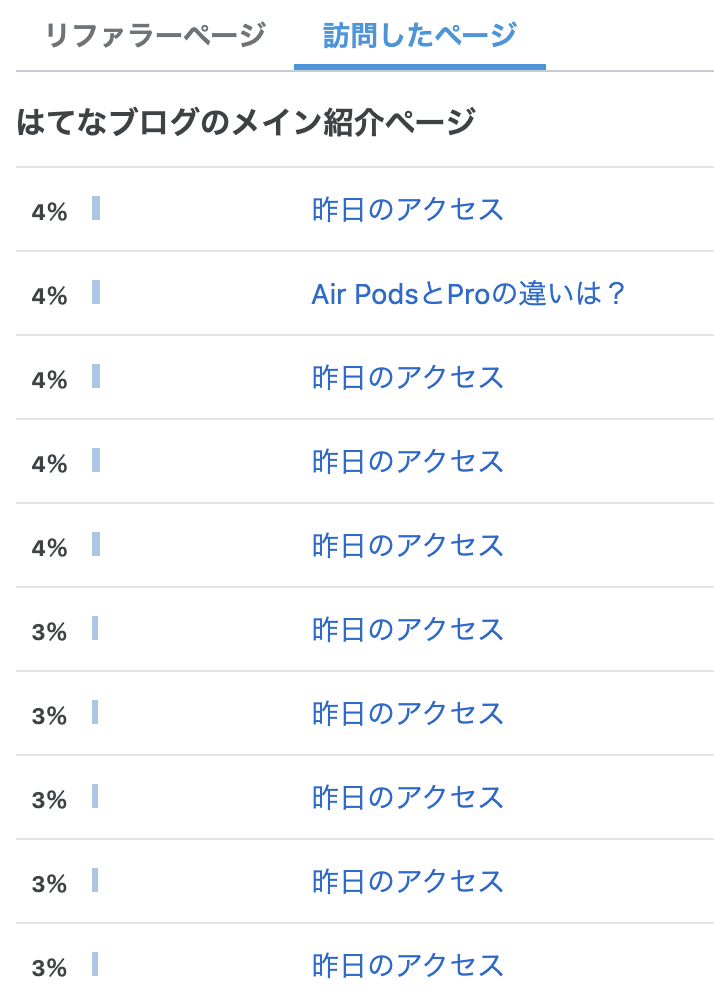Click the blue underline beneath 訪問したページ
Viewport: 714px width, 1006px height.
pos(420,67)
